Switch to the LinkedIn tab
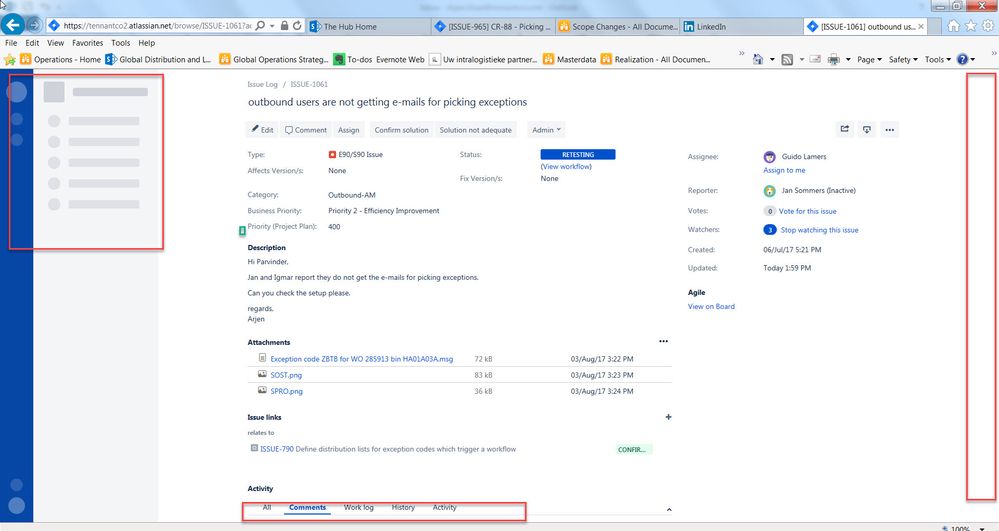Viewport: 999px width, 531px height. click(x=742, y=26)
